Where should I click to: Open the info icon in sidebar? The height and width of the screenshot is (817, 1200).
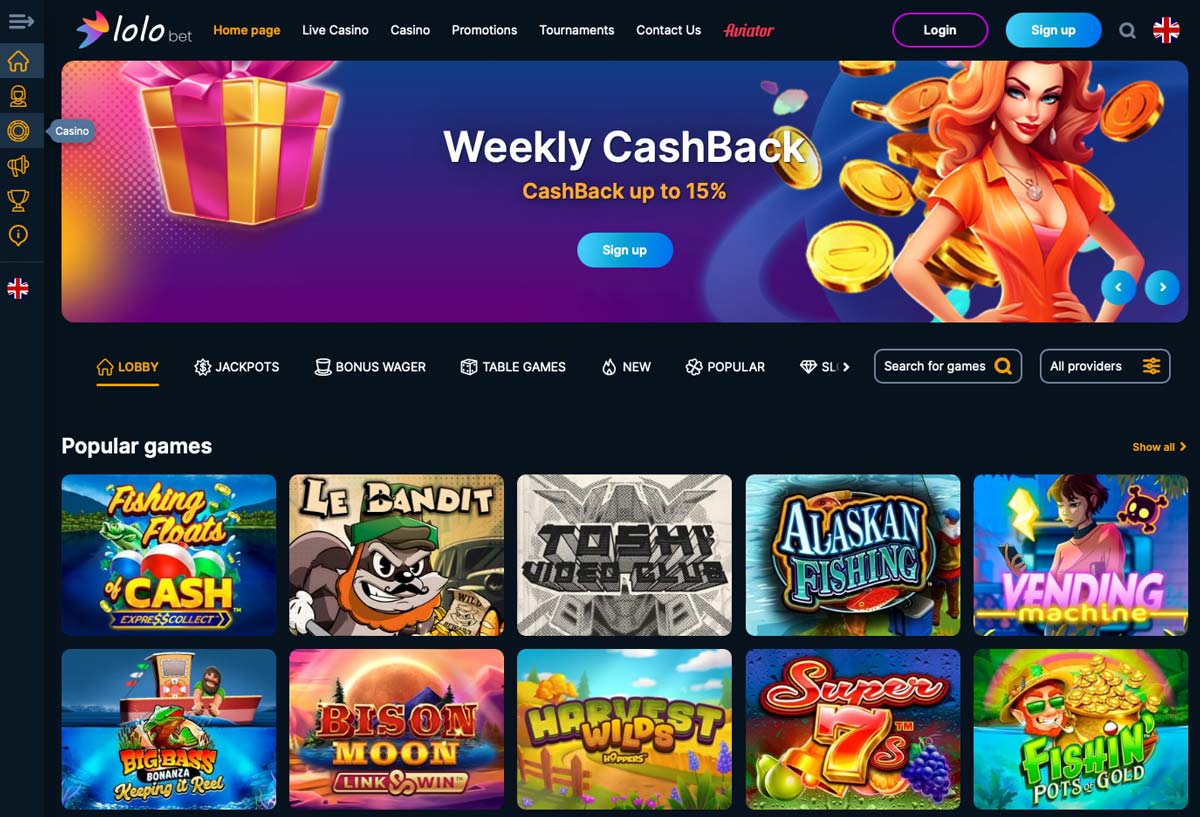tap(18, 236)
